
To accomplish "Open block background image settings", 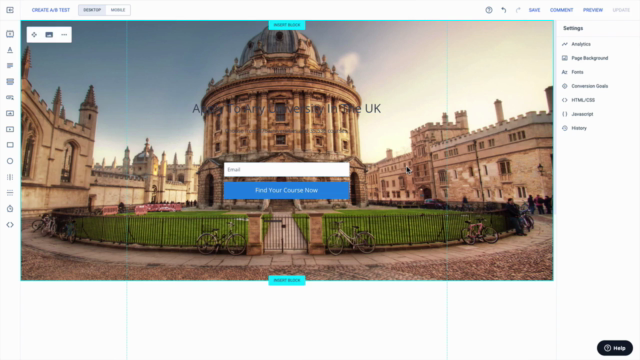I will [49, 35].
